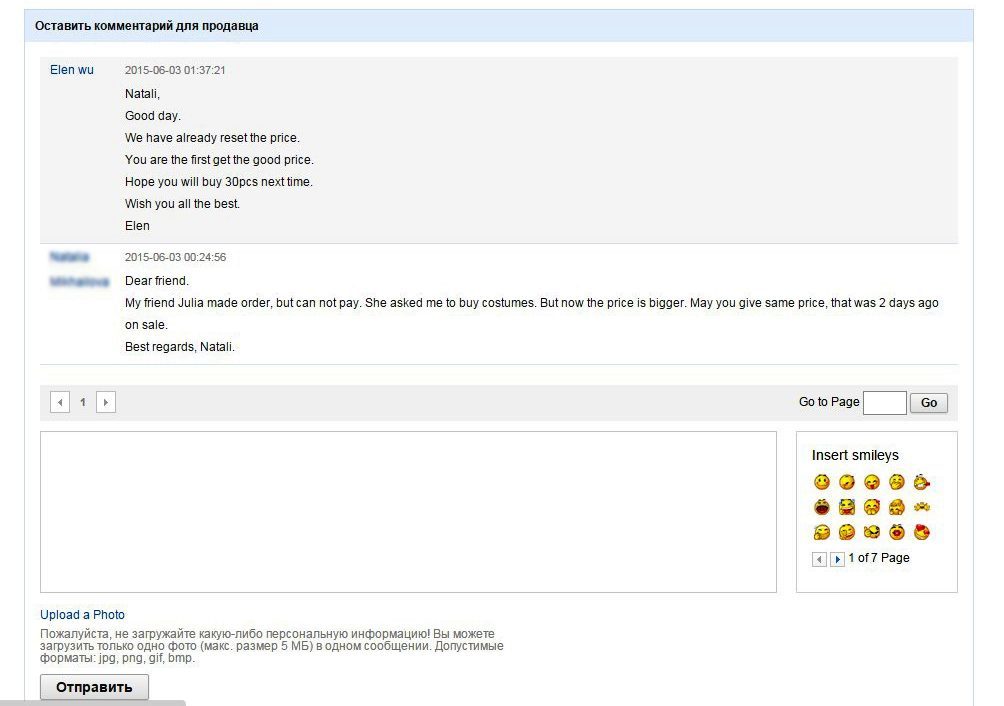Insert the wide open-mouth laughing smiley
The image size is (1004, 706).
click(x=822, y=507)
